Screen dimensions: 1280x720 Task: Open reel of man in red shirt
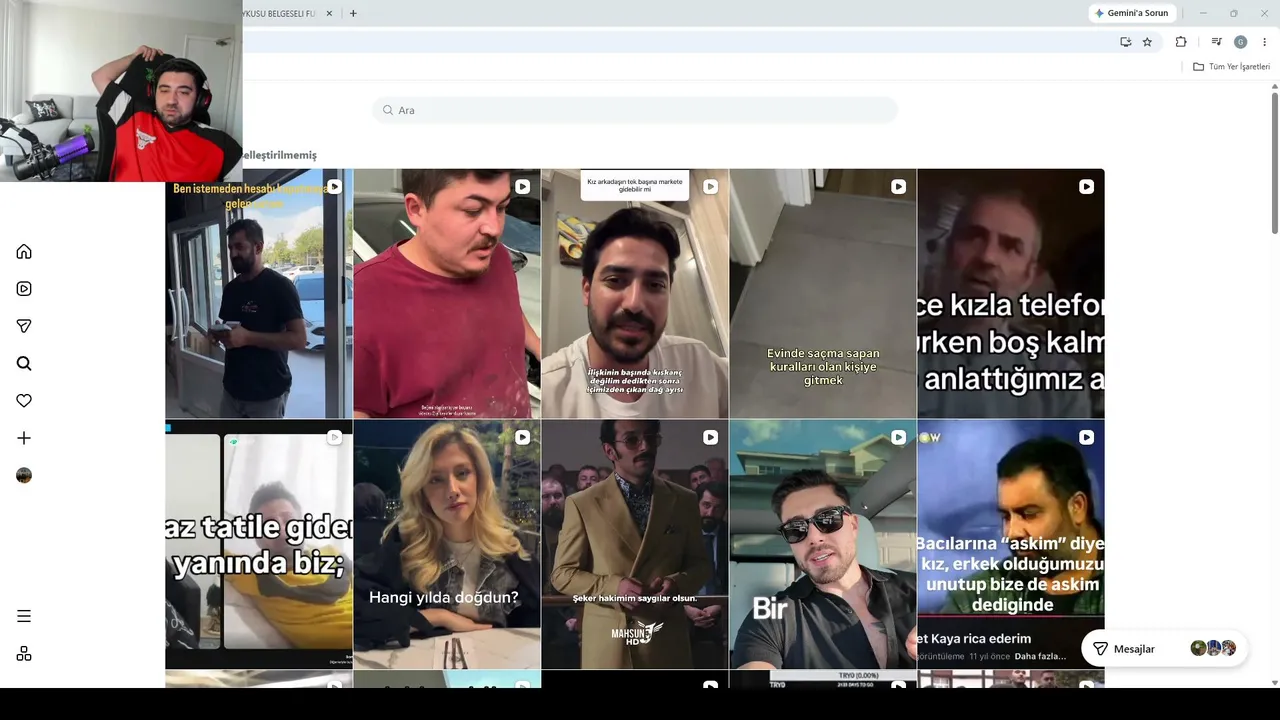(447, 294)
